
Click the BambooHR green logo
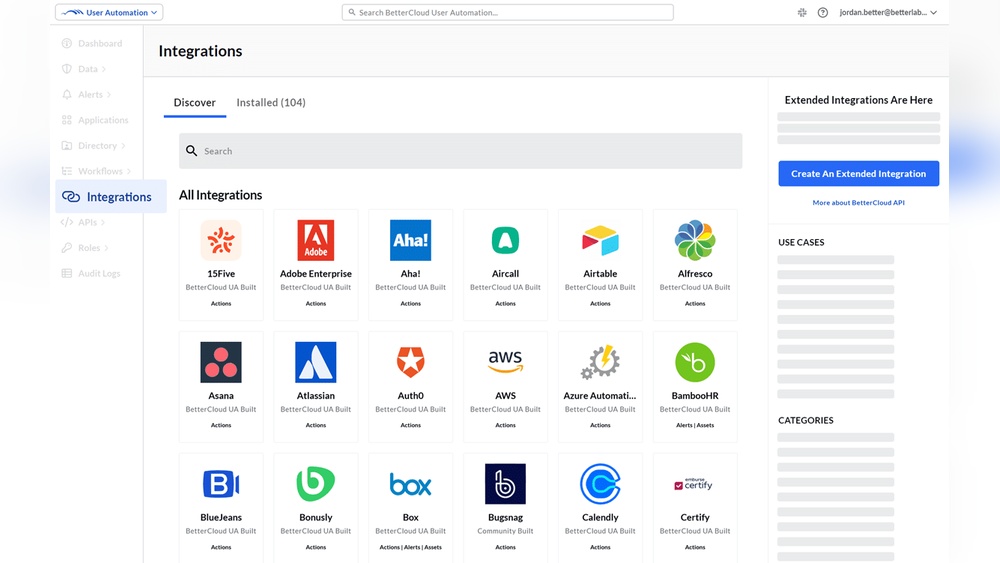coord(695,362)
